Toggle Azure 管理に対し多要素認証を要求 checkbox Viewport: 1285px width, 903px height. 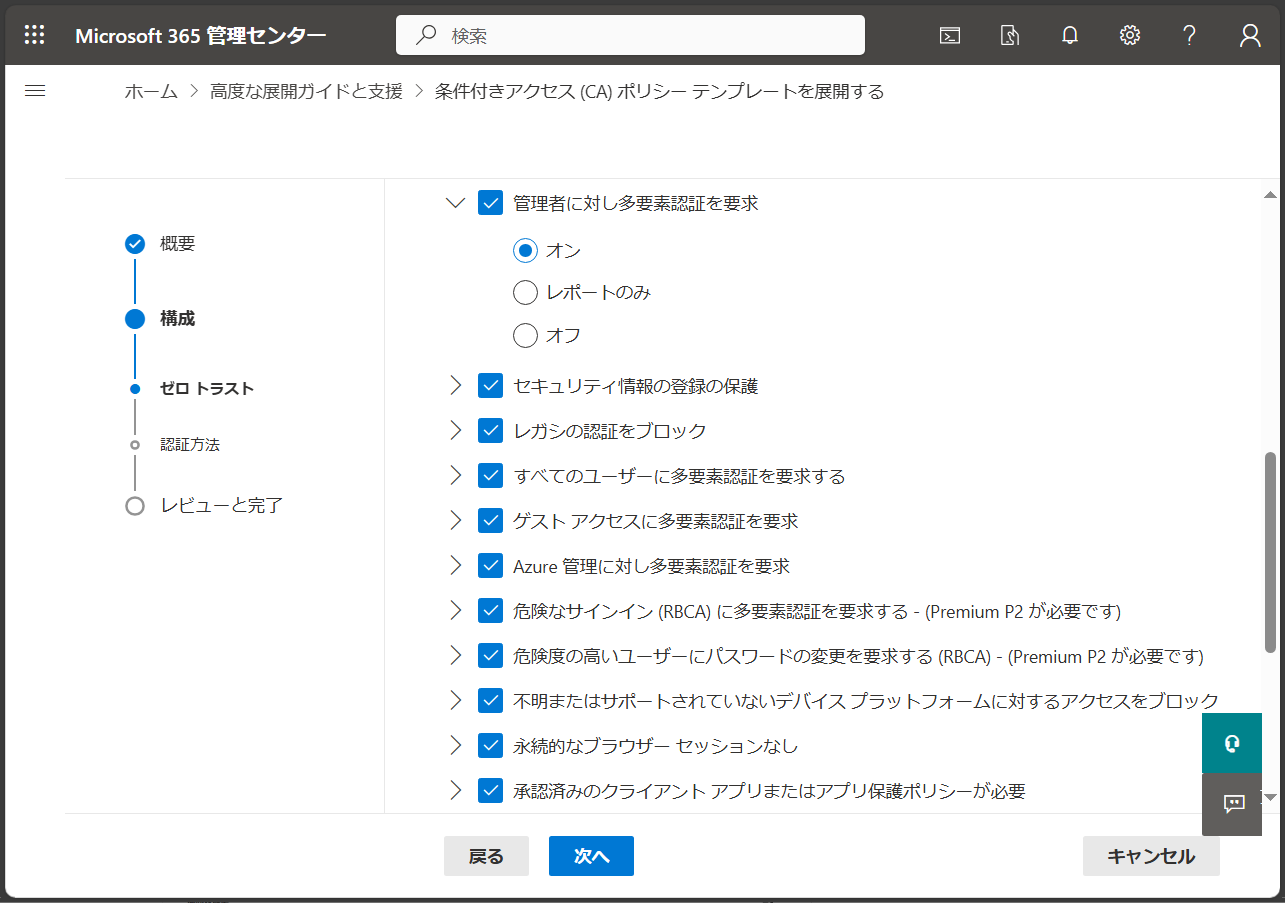point(490,566)
